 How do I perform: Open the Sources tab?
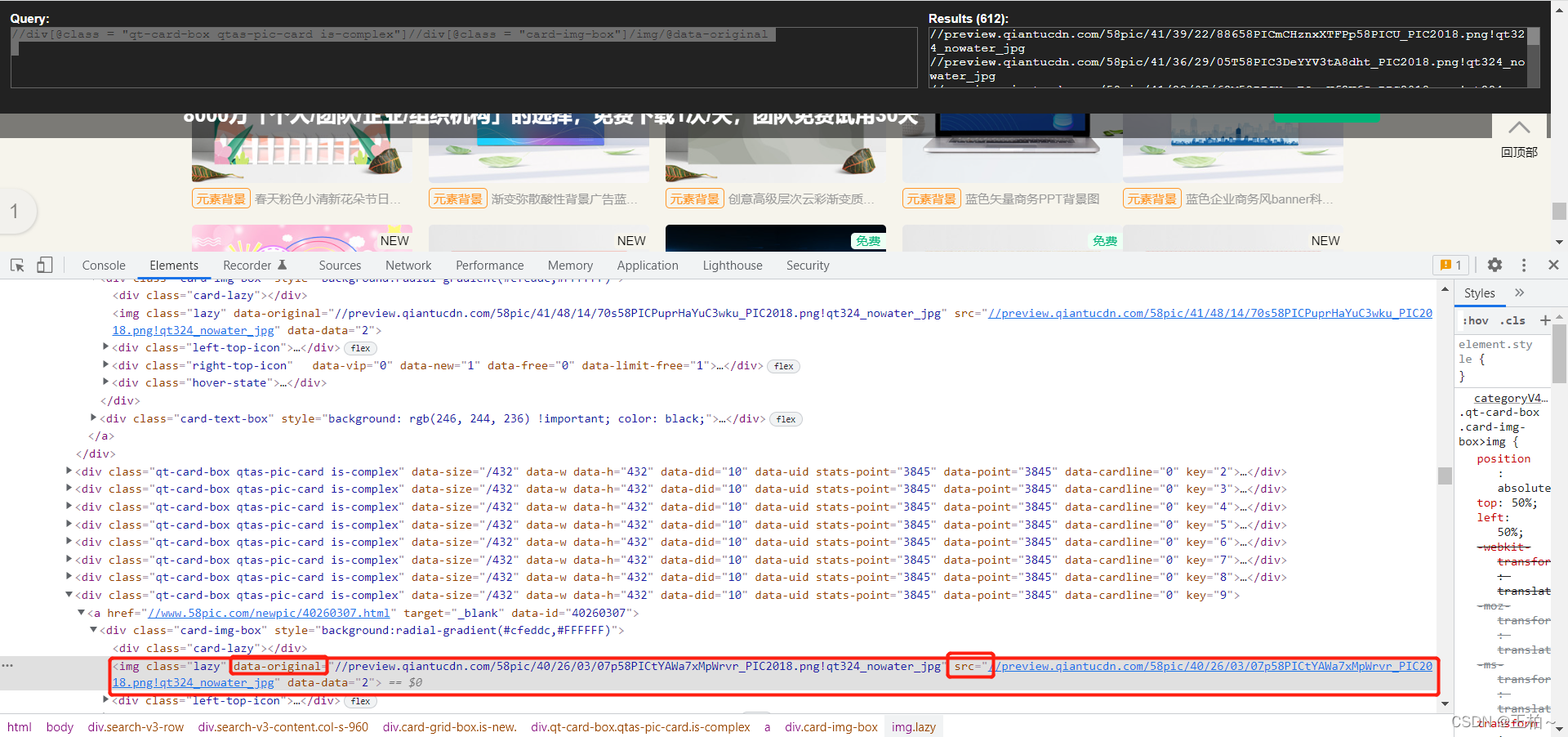340,266
